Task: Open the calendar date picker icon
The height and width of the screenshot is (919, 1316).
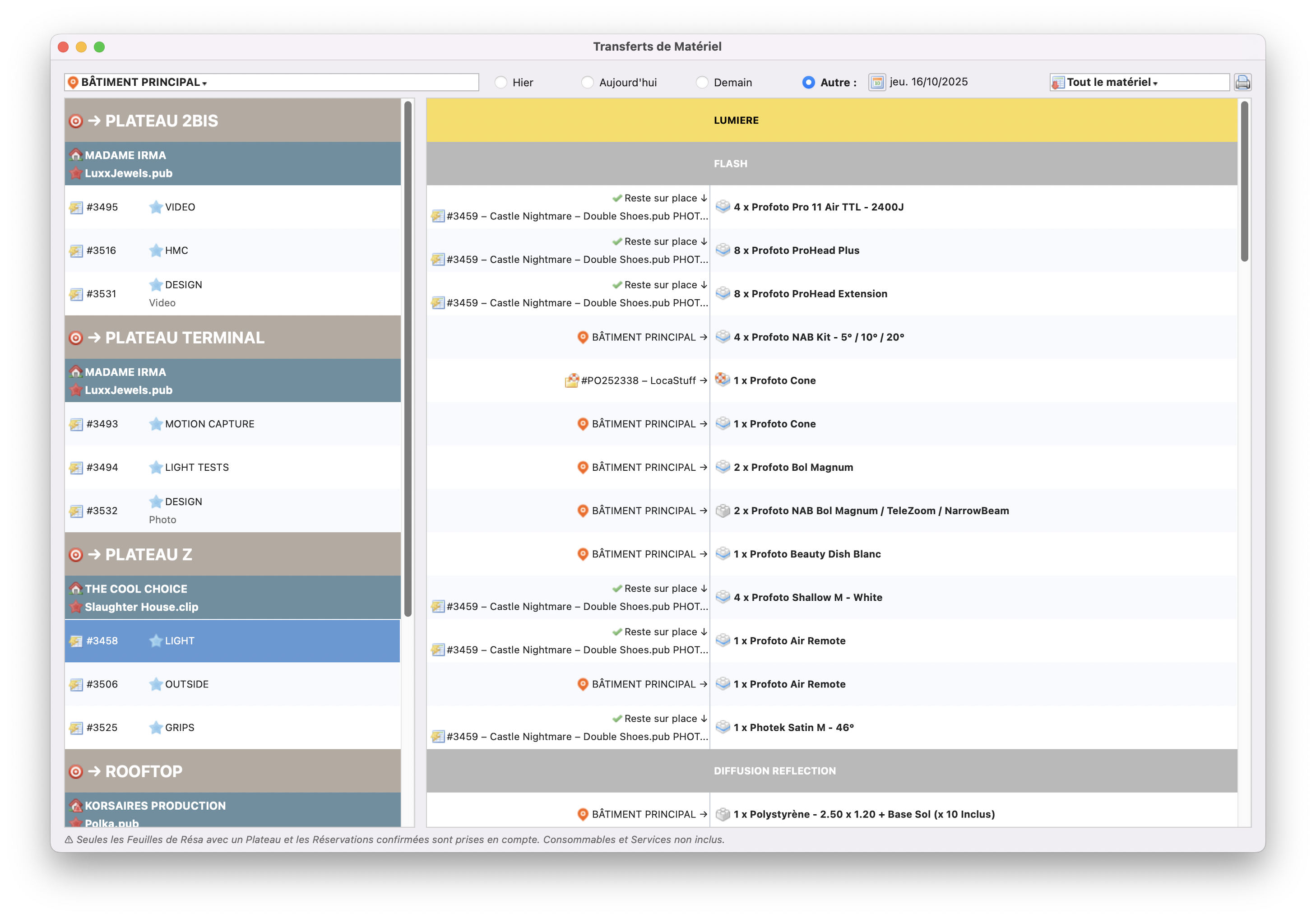Action: tap(876, 83)
